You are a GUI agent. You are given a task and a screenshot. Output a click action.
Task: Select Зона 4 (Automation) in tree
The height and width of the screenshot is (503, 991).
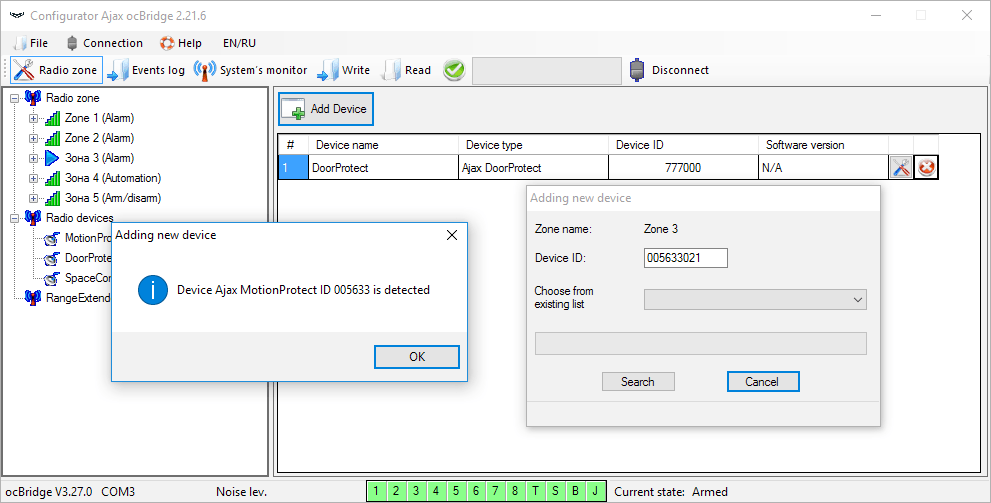(113, 178)
